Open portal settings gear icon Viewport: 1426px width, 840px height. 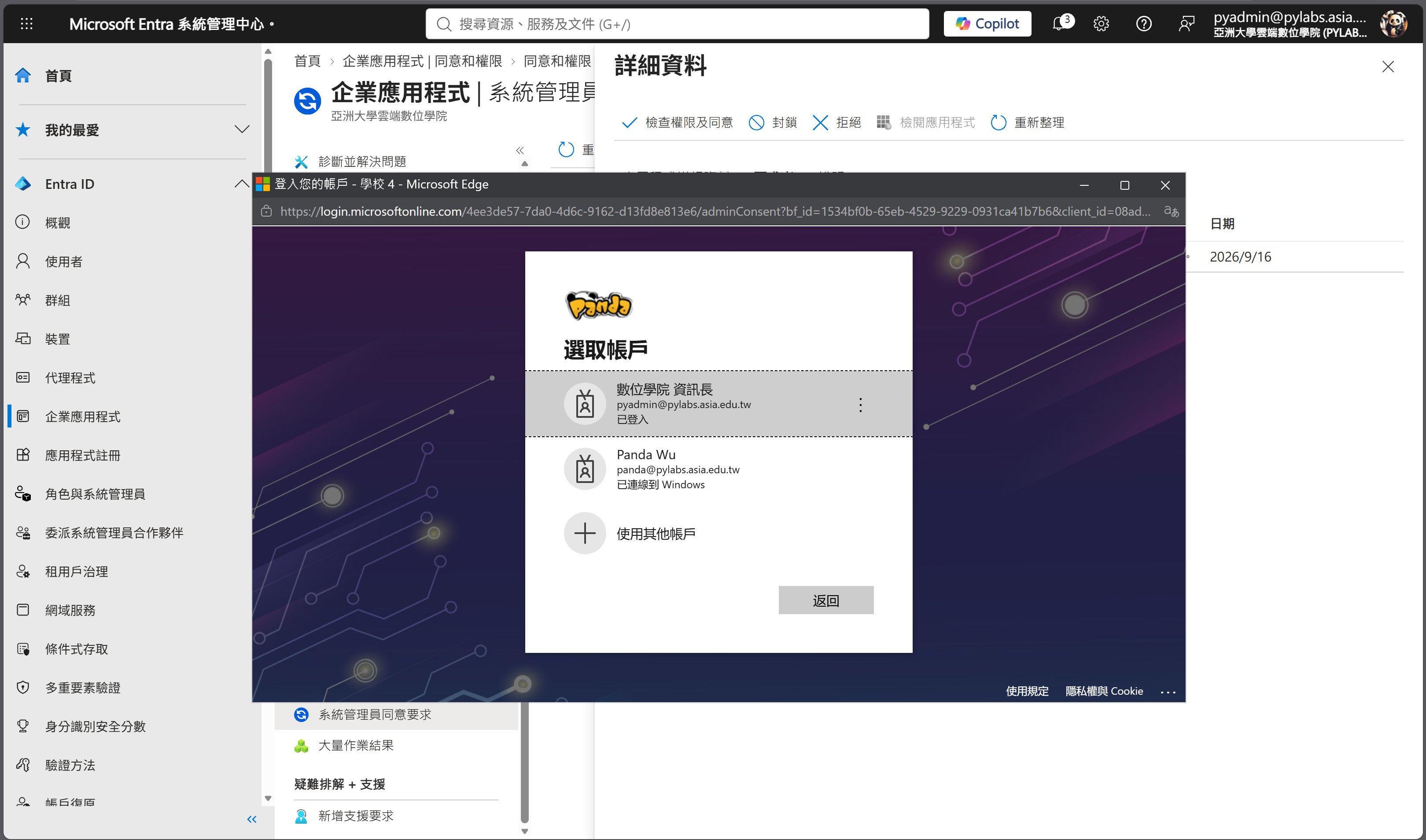[1101, 24]
